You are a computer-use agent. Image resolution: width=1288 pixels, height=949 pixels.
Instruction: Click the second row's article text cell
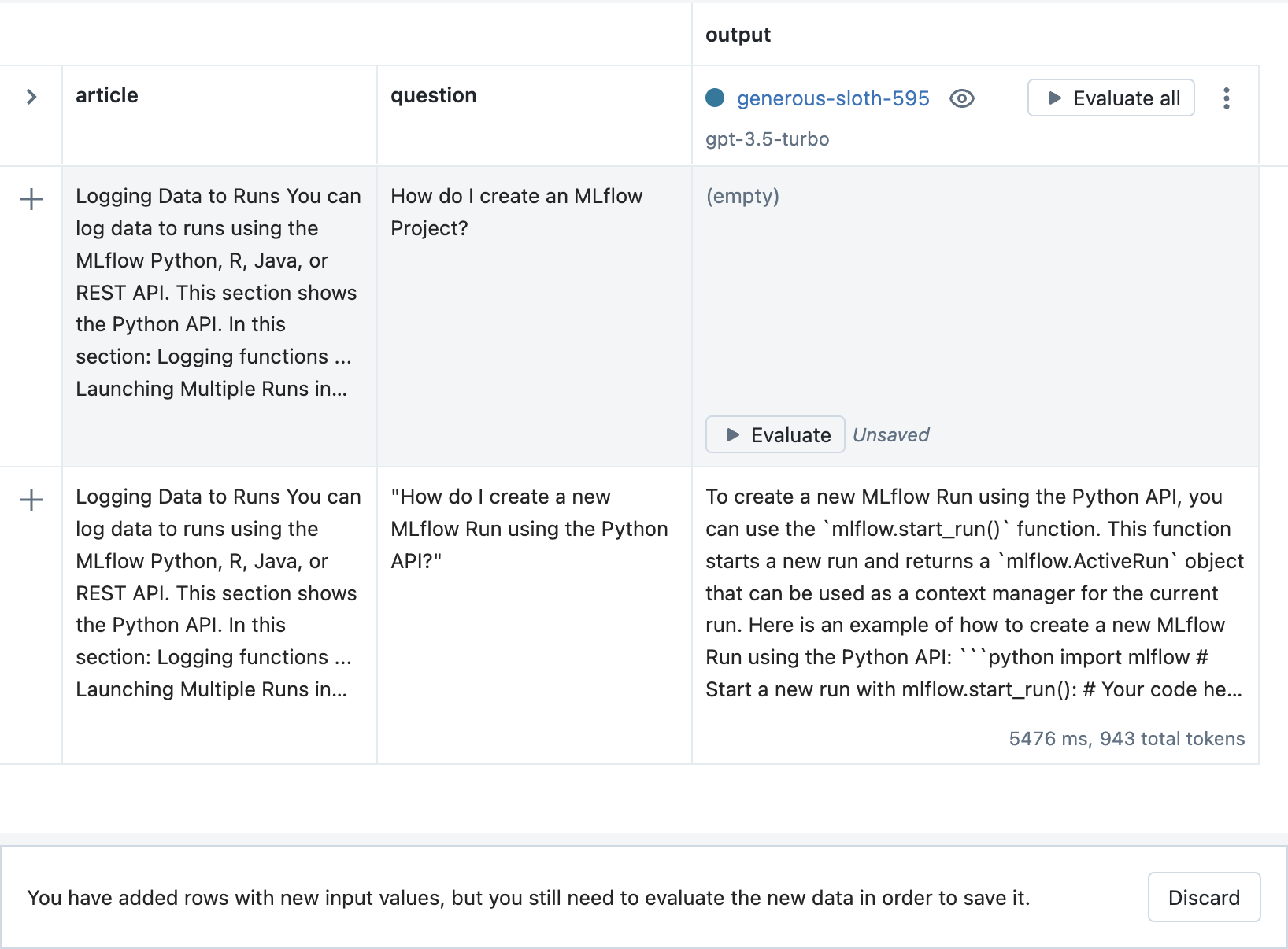pos(218,593)
